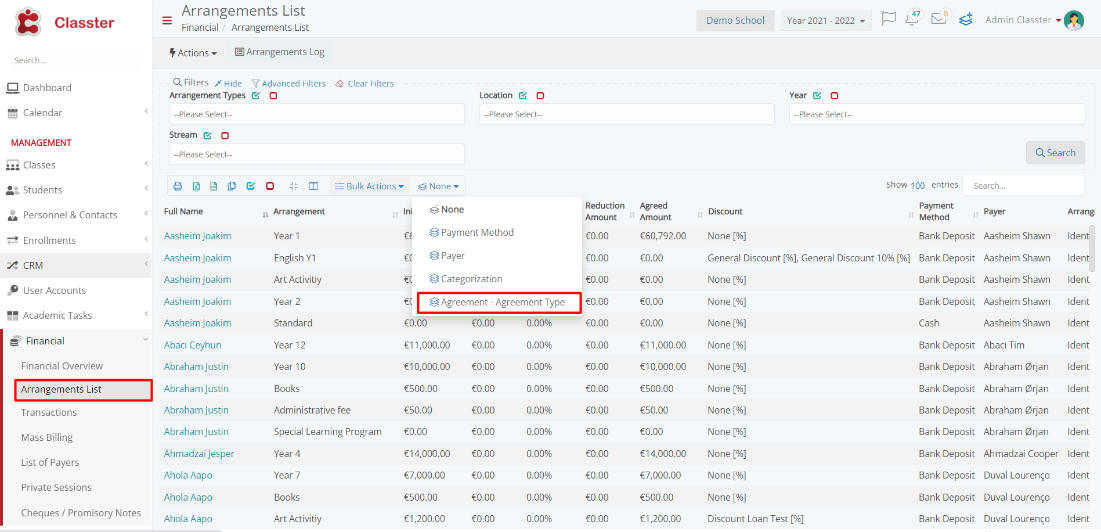Click the Dashboard monitor icon
Viewport: 1101px width, 532px height.
[13, 88]
